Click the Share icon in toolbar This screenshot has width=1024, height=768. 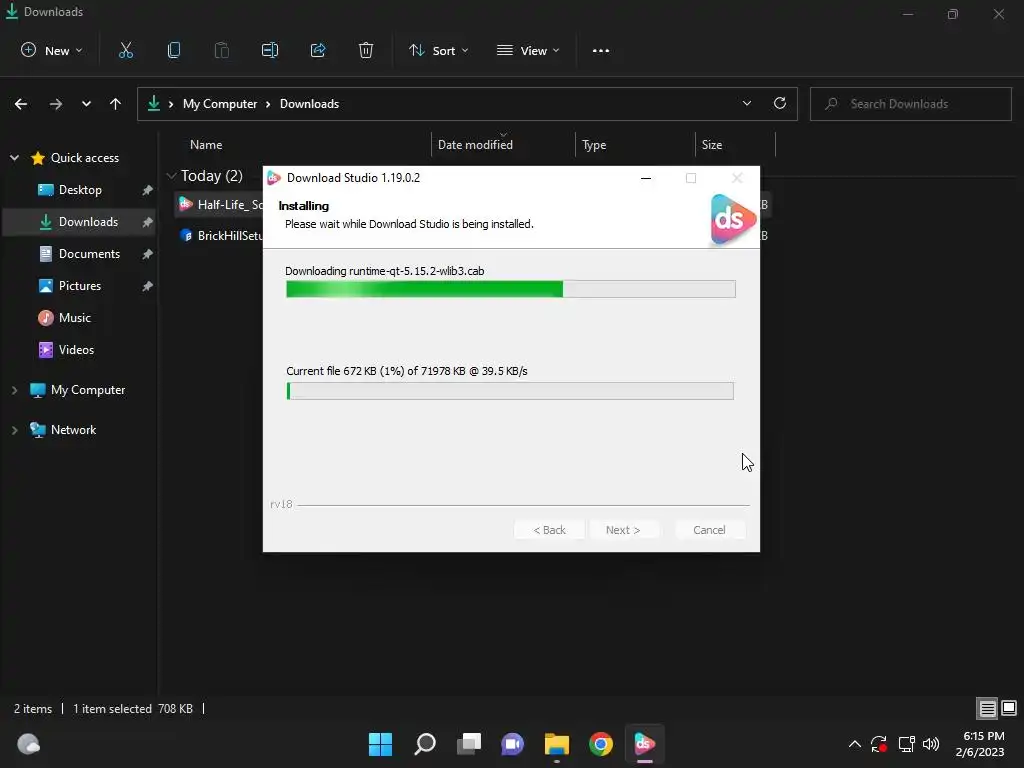pyautogui.click(x=318, y=50)
